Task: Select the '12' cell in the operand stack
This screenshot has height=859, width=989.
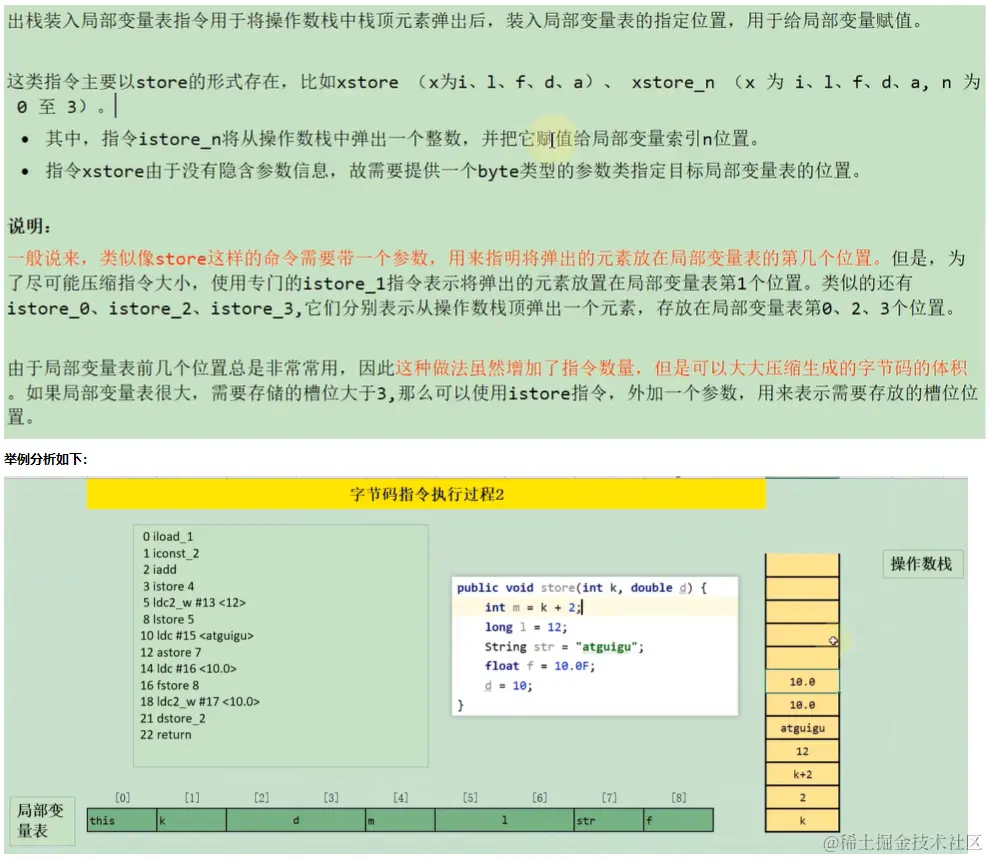Action: pos(802,752)
